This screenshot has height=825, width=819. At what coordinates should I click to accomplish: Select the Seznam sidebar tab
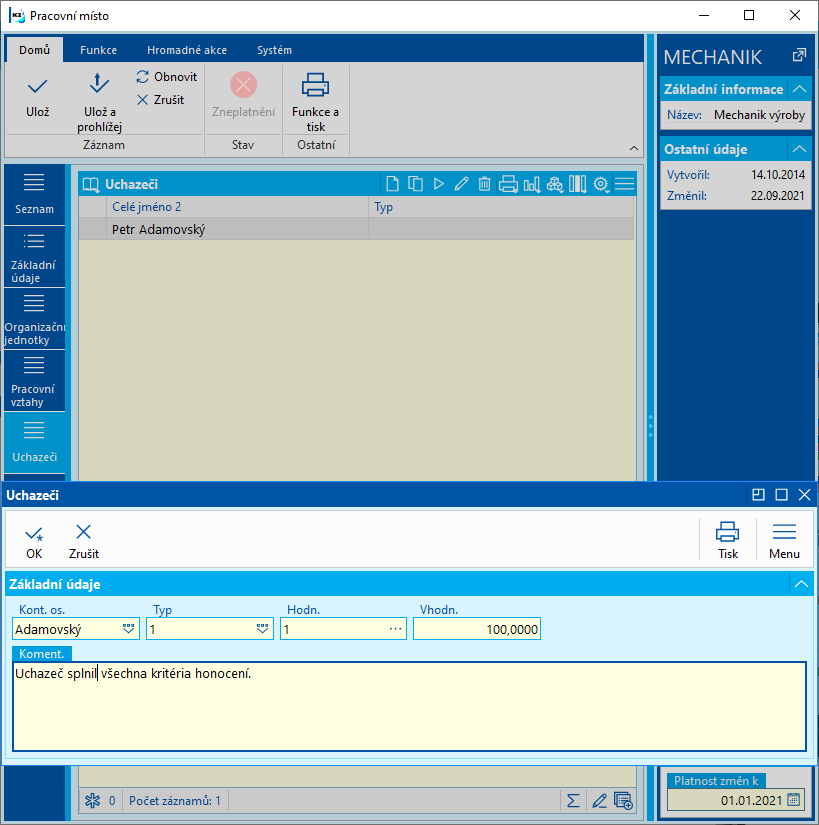click(x=34, y=195)
